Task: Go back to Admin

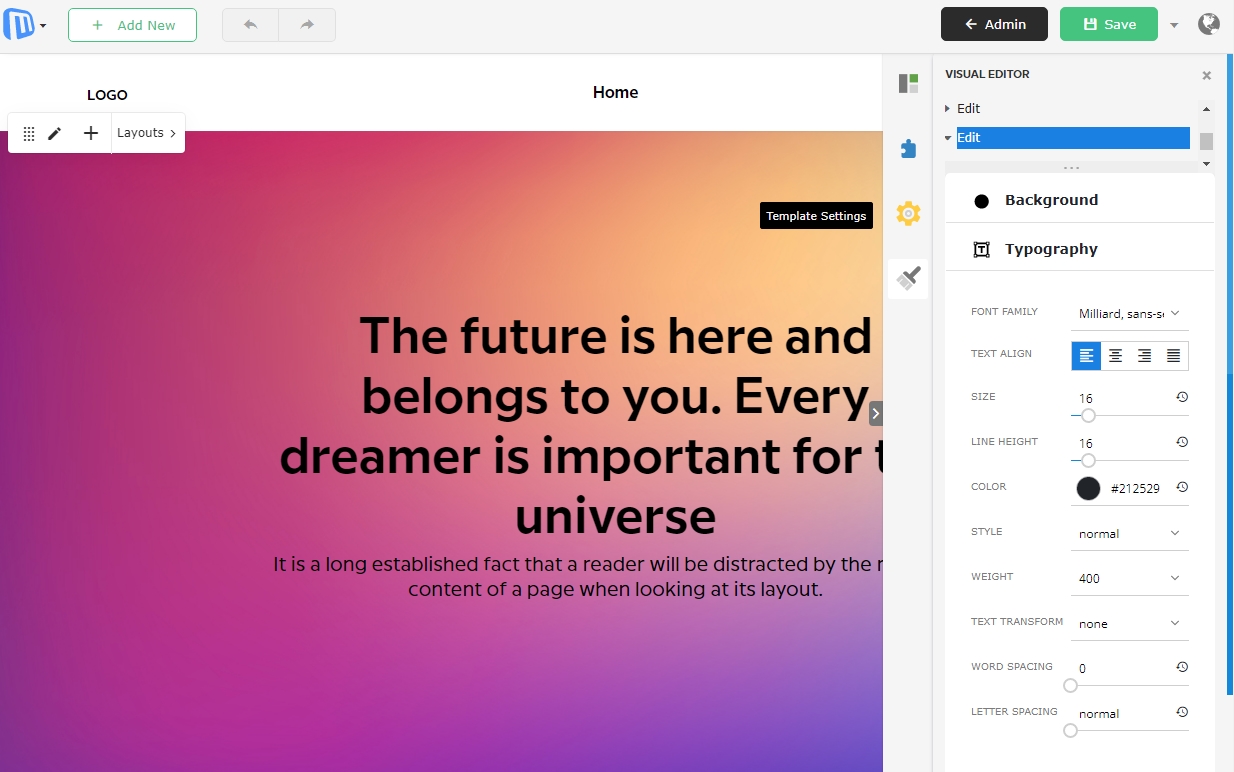Action: (x=994, y=24)
